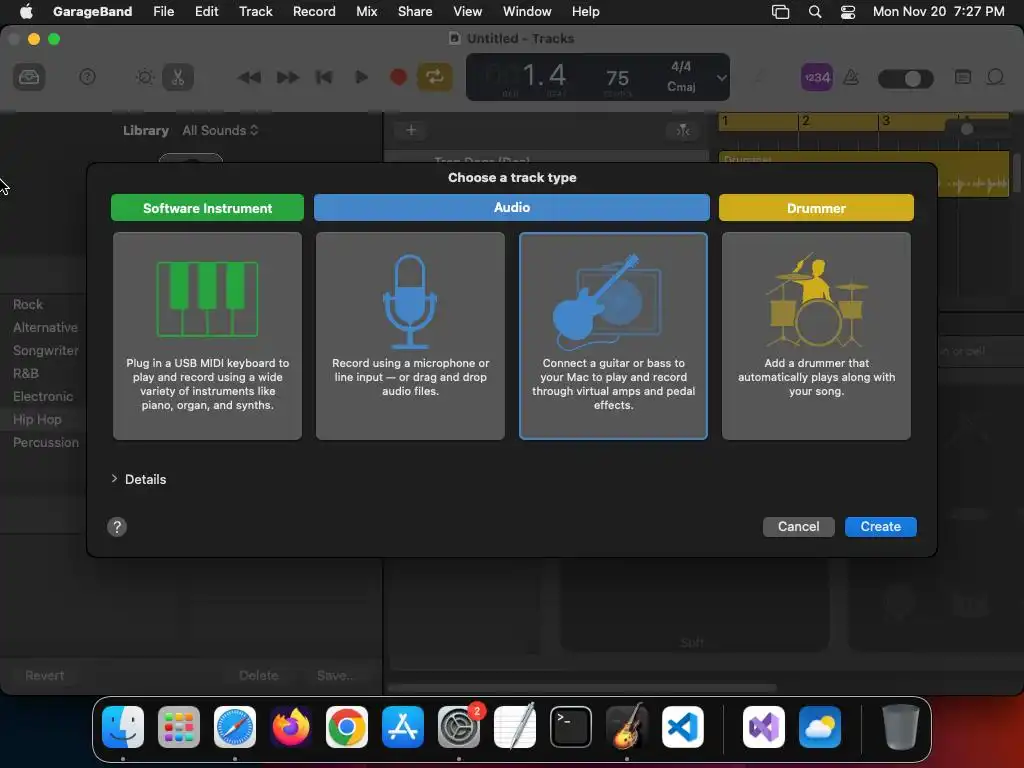Click the Play button
The image size is (1024, 768).
click(361, 78)
